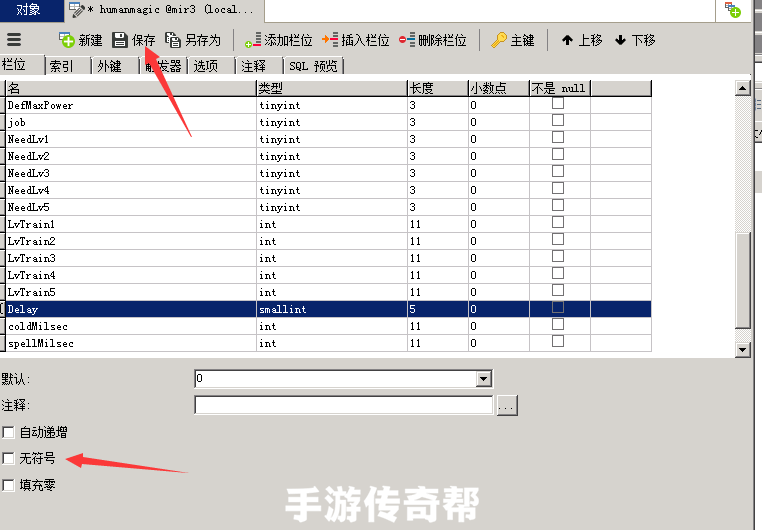Image resolution: width=762 pixels, height=530 pixels.
Task: Enable the 填充零 checkbox
Action: pos(8,485)
